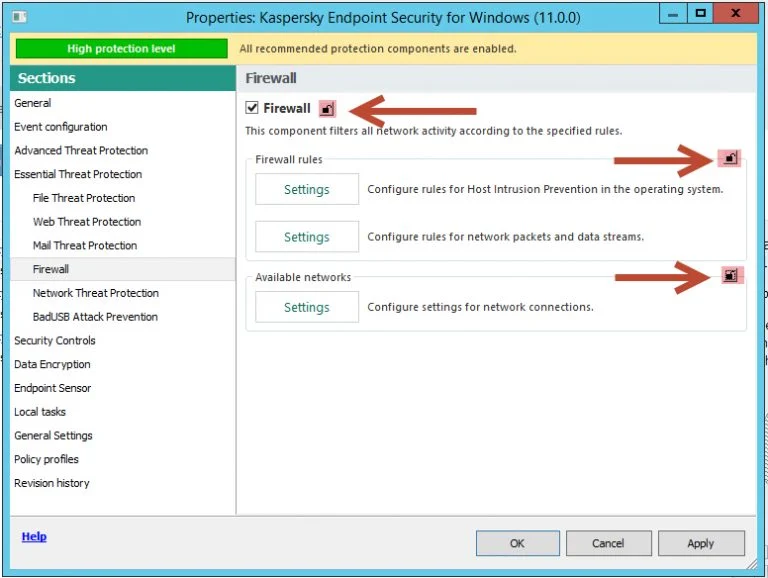The image size is (768, 578).
Task: Select the Policy profiles section
Action: point(122,459)
